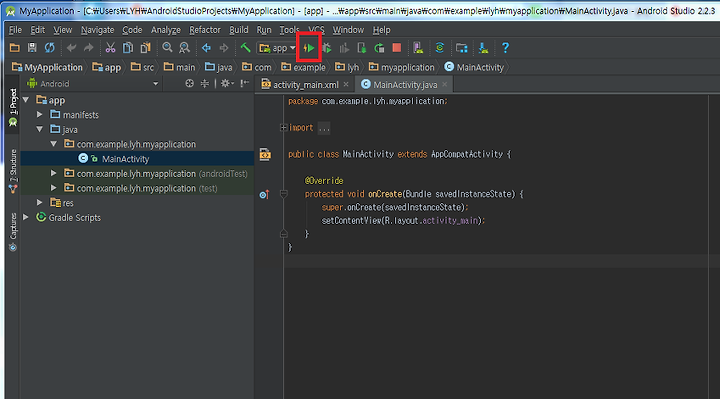Image resolution: width=720 pixels, height=399 pixels.
Task: Click the MainActivity breadcrumb
Action: coord(474,67)
